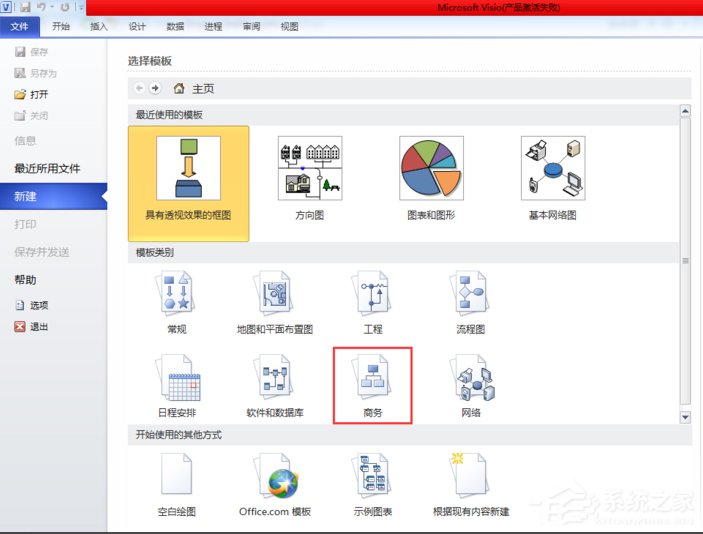Open the 日程安排 template category

click(177, 386)
